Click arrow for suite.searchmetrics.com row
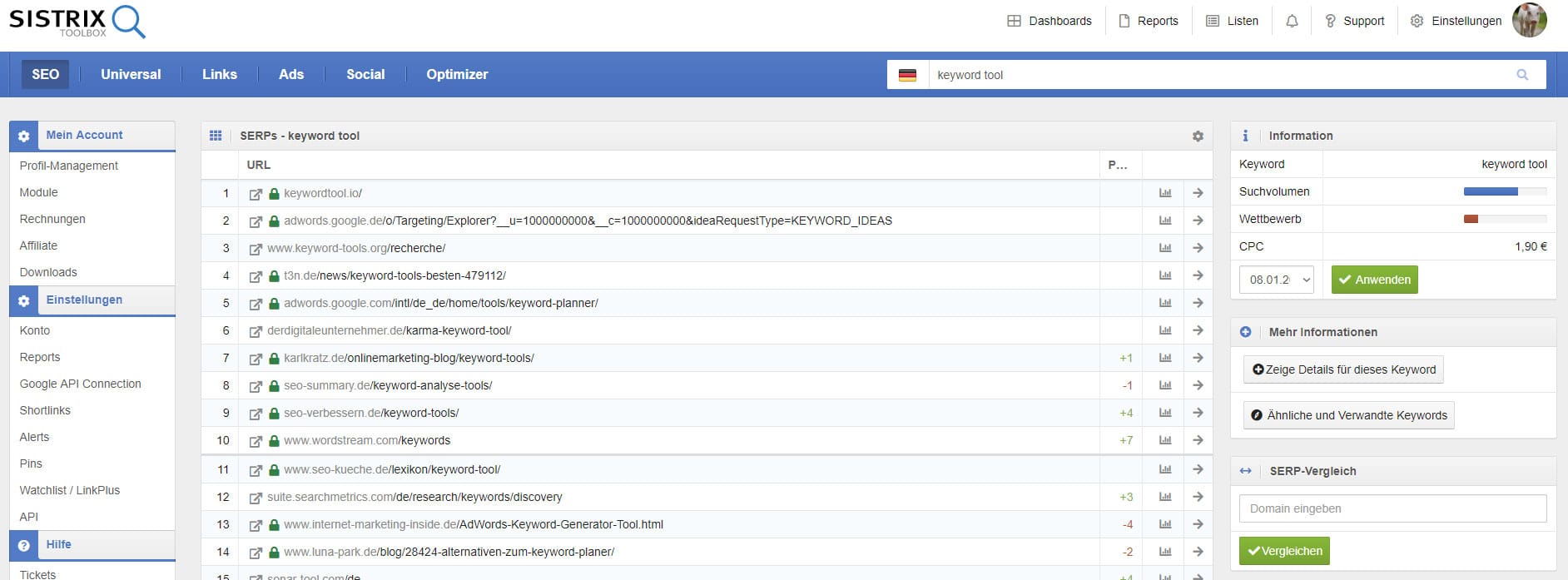Image resolution: width=1568 pixels, height=580 pixels. tap(1198, 497)
